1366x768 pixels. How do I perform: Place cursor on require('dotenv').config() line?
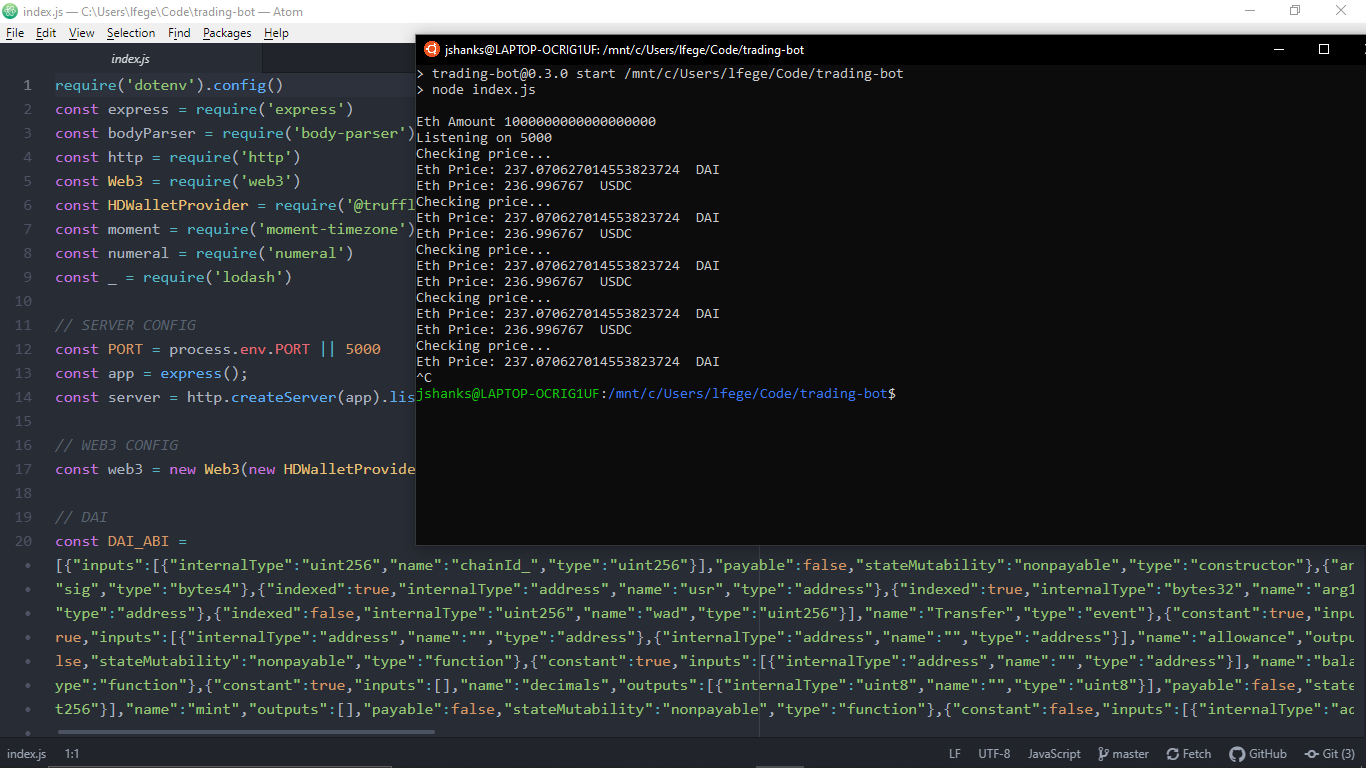(169, 85)
